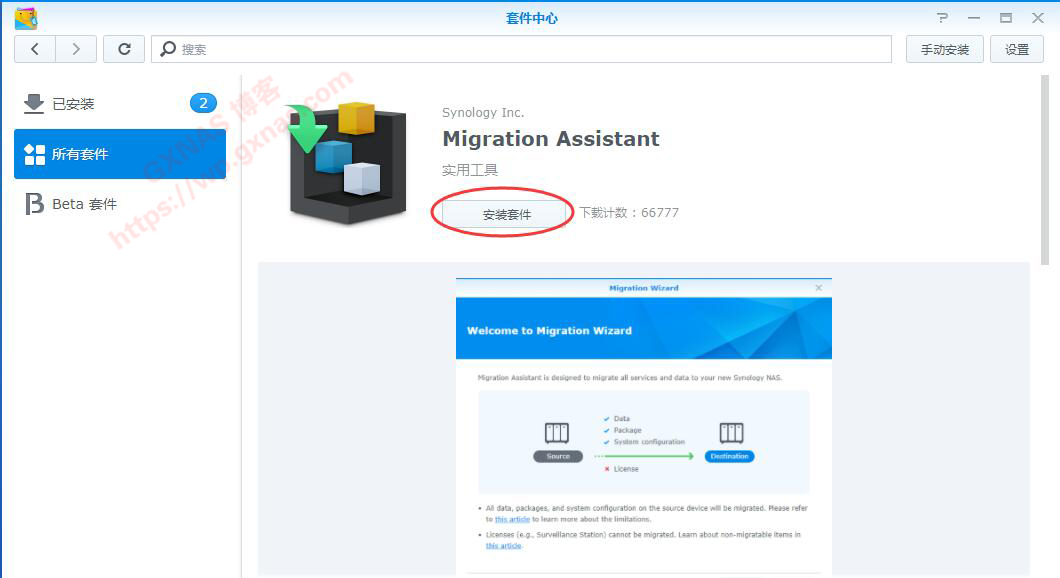Click the back navigation arrow

click(x=35, y=49)
